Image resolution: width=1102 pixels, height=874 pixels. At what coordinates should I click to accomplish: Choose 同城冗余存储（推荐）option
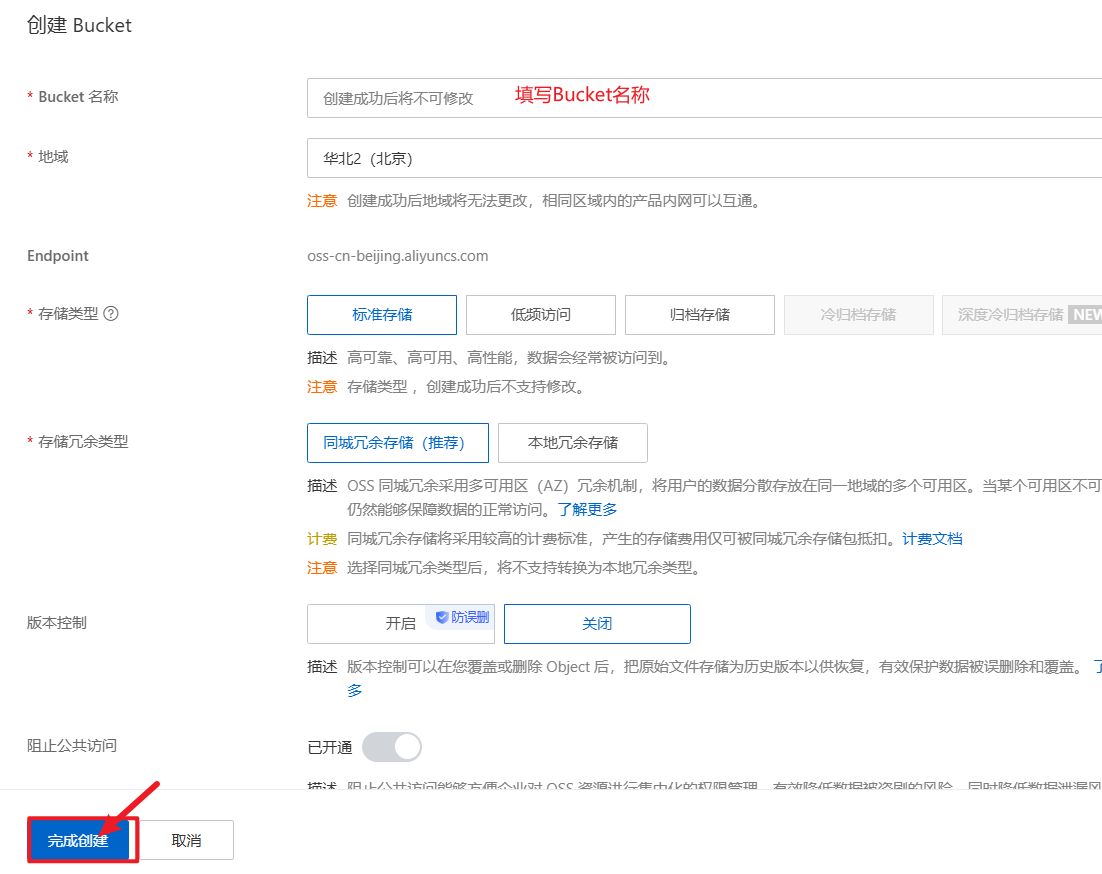[398, 443]
